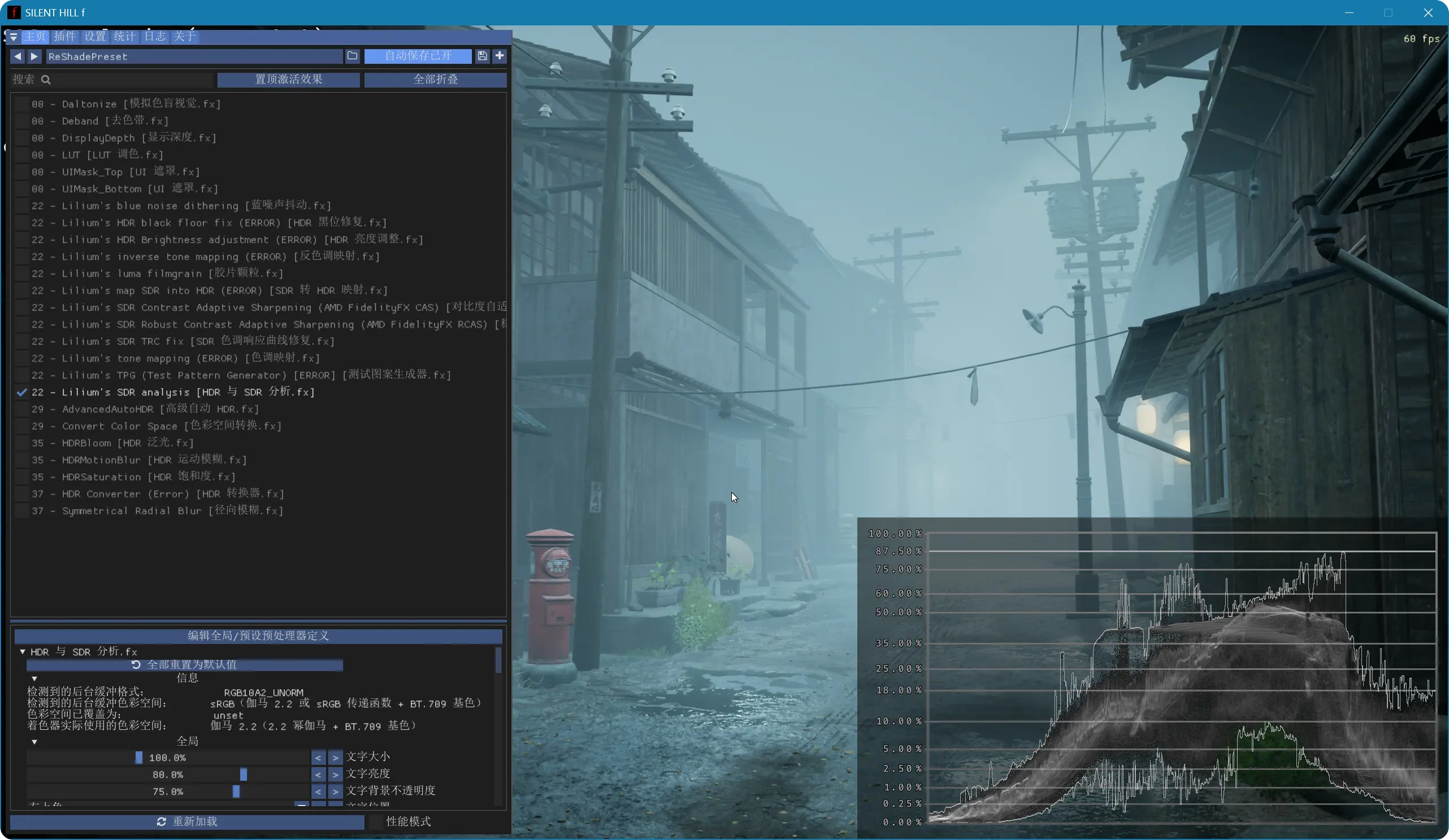Enable the DisplayDepth effect checkbox
This screenshot has height=840, width=1449.
[x=22, y=138]
